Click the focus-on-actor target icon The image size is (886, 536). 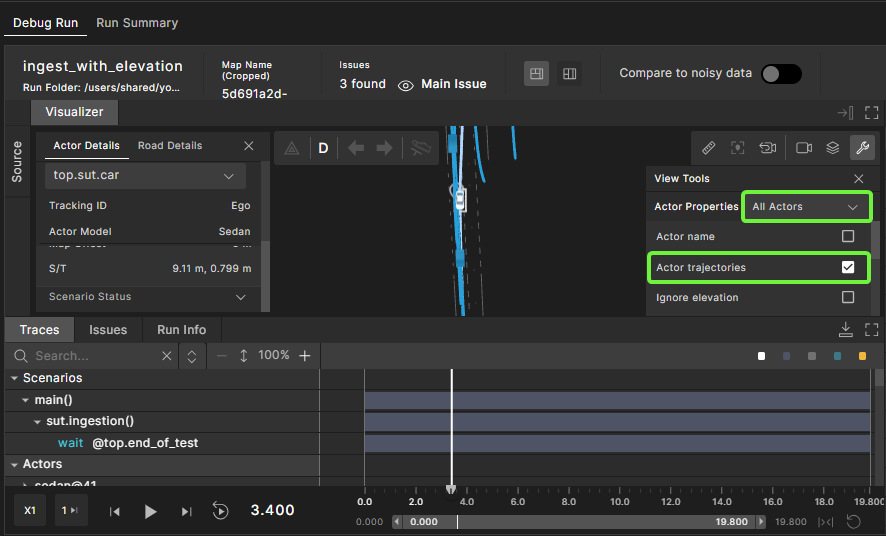coord(738,148)
